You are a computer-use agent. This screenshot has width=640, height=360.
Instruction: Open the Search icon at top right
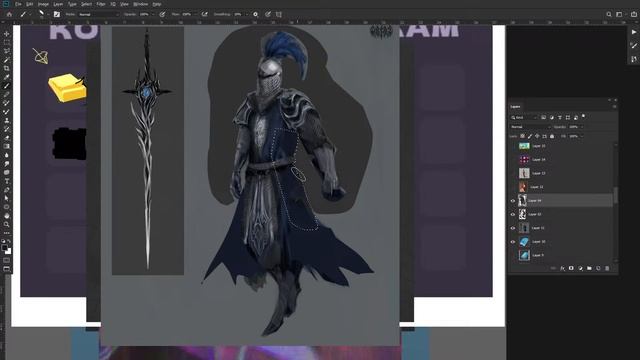point(609,14)
